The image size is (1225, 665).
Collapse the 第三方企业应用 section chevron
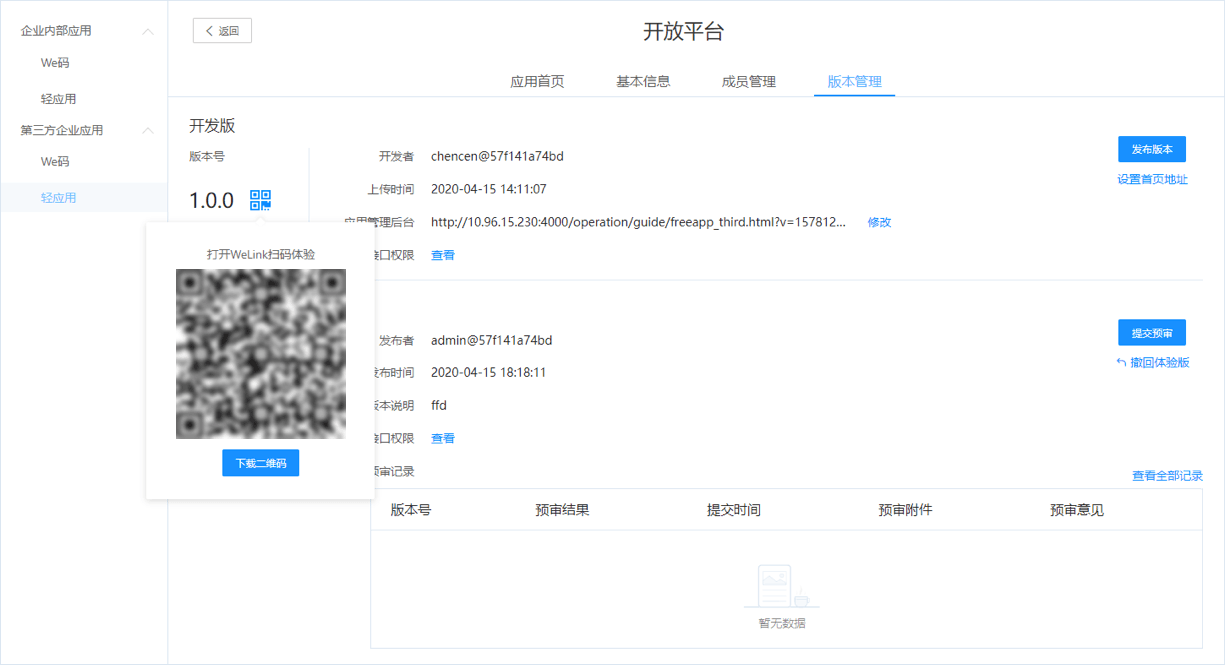(x=148, y=130)
